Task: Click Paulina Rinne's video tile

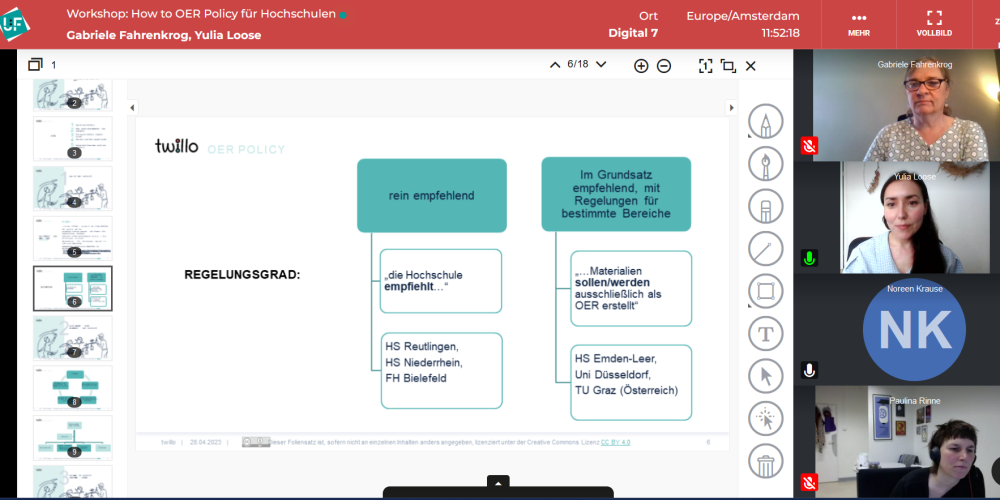Action: [x=906, y=443]
